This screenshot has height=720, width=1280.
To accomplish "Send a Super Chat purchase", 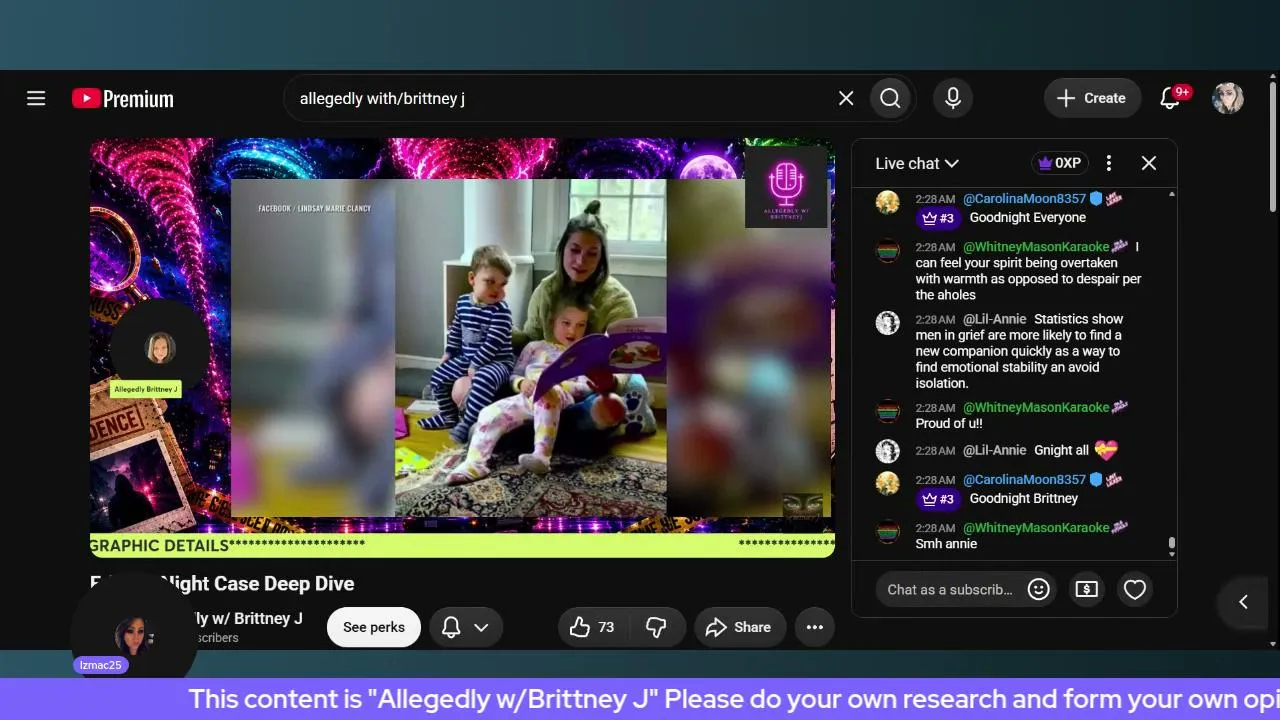I will pyautogui.click(x=1086, y=589).
